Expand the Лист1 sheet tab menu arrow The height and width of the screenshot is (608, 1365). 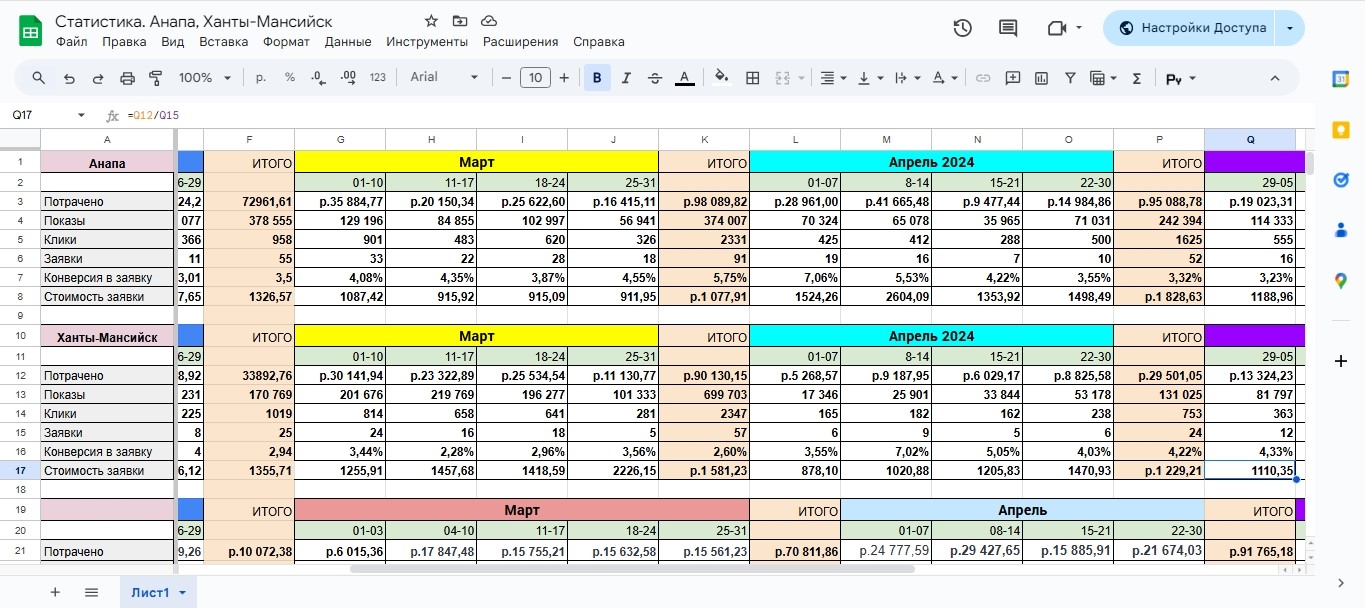182,593
